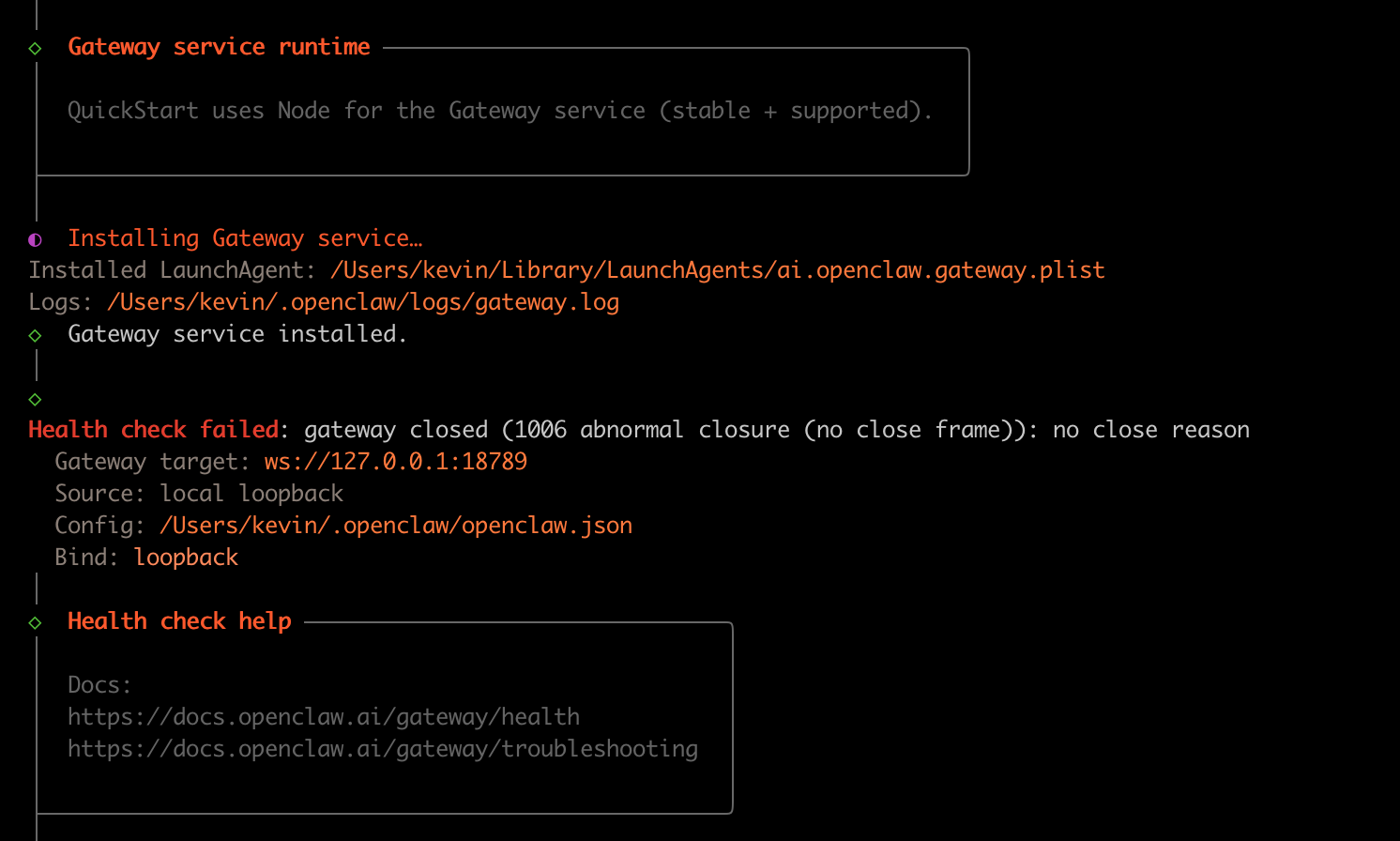
Task: Click the "local loopback" source value
Action: tap(251, 494)
